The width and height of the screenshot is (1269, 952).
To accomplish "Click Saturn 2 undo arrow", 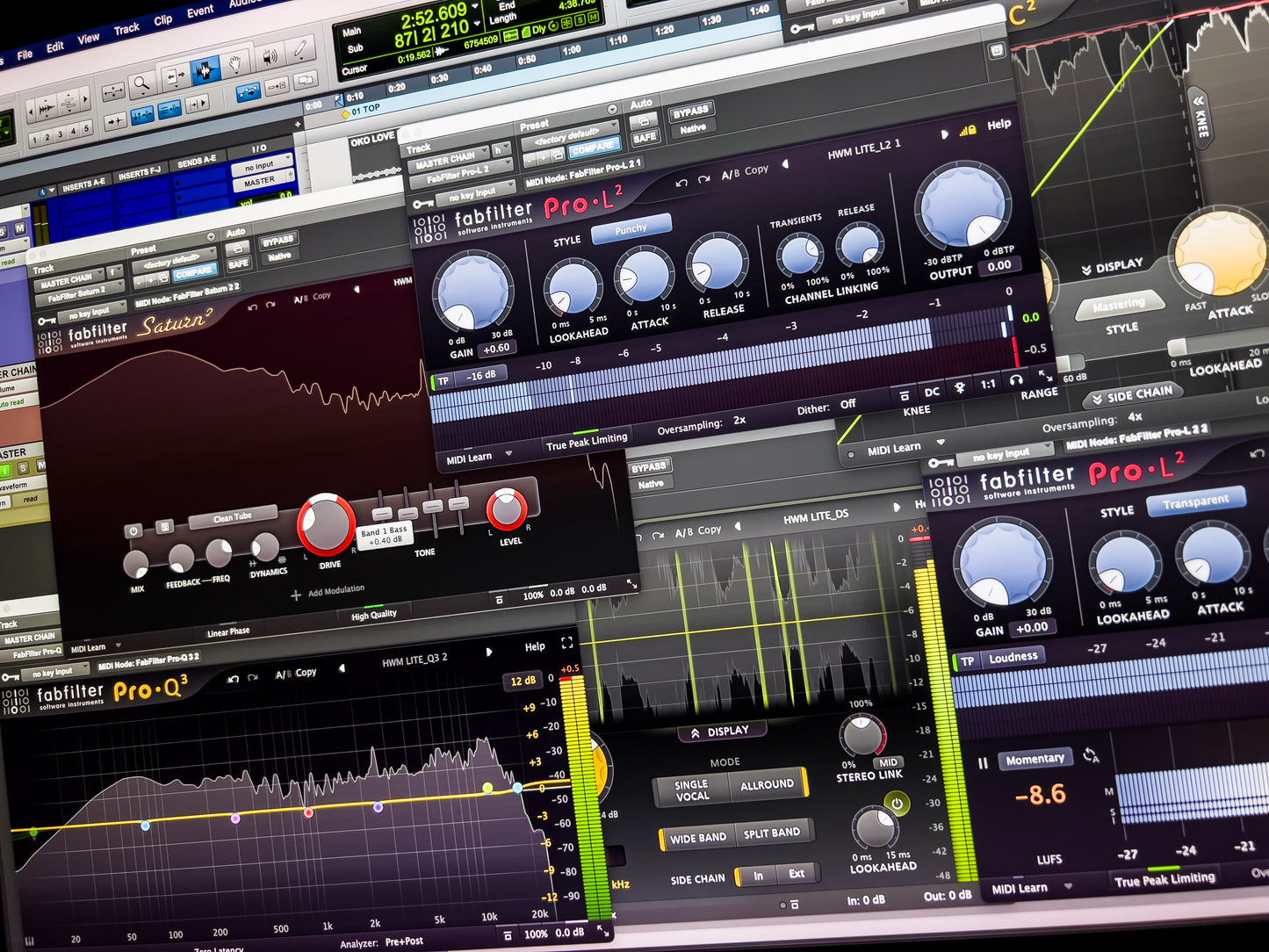I will 253,307.
